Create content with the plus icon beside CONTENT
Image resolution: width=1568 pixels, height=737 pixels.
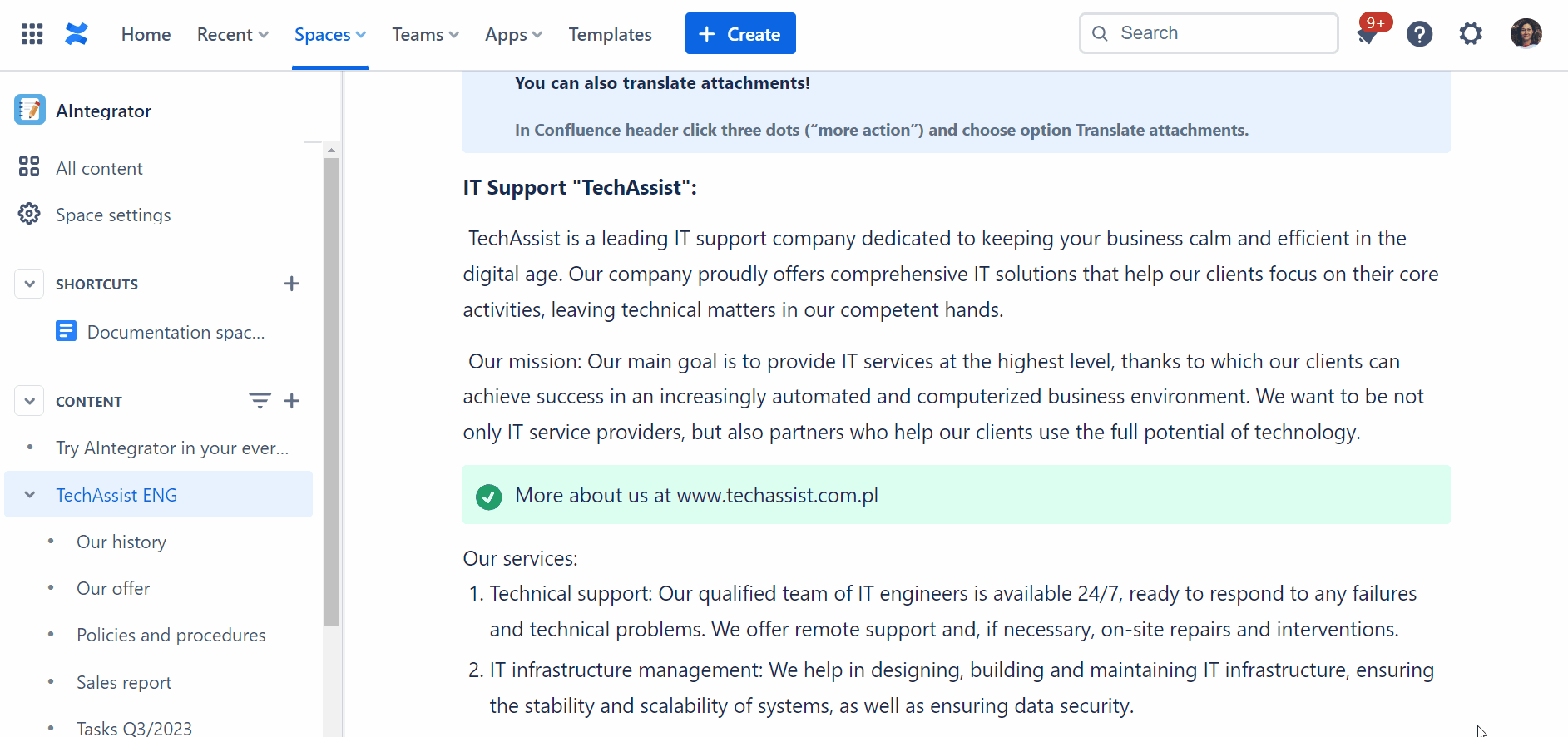[291, 401]
